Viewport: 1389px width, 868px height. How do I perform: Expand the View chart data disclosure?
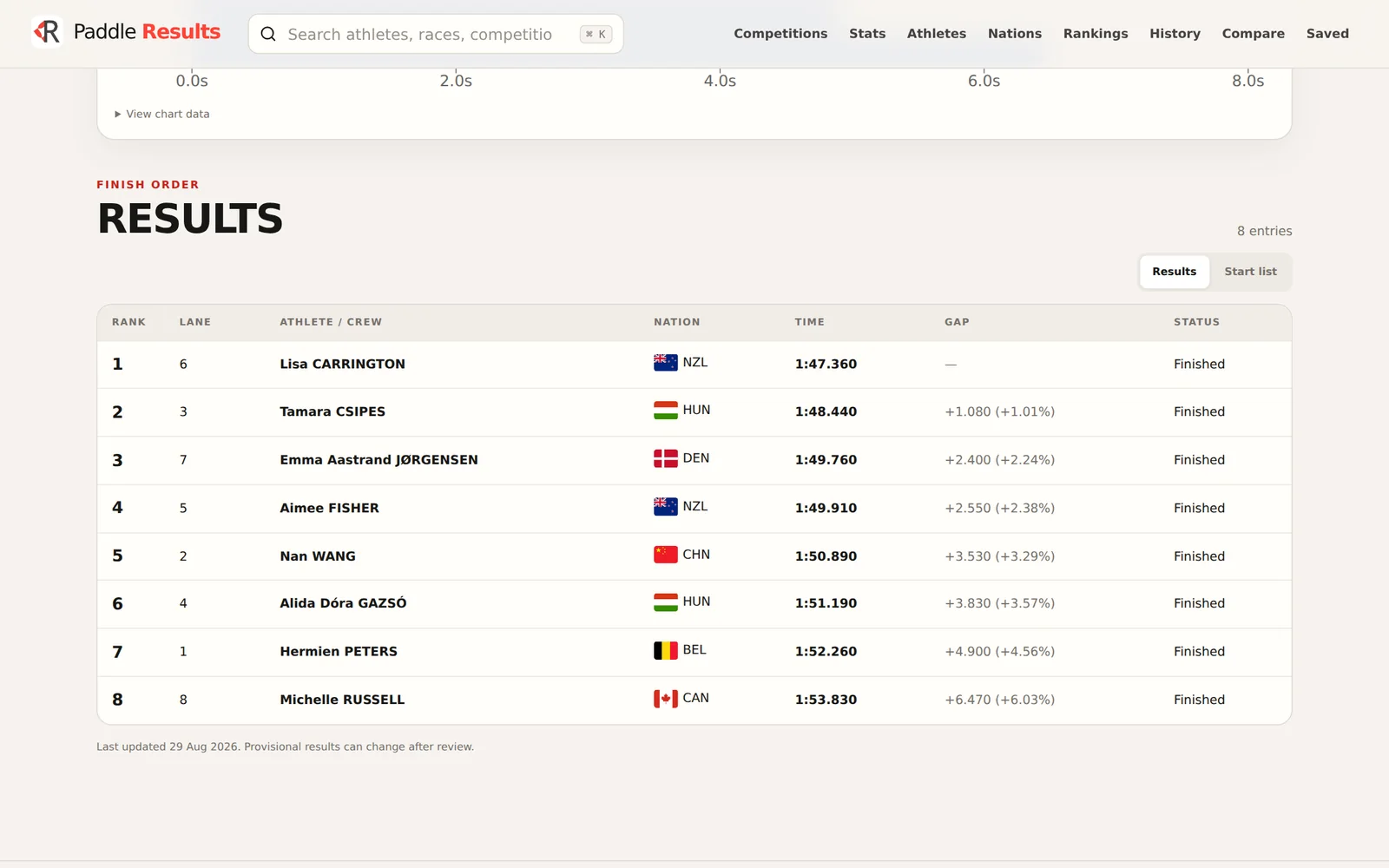pos(162,114)
